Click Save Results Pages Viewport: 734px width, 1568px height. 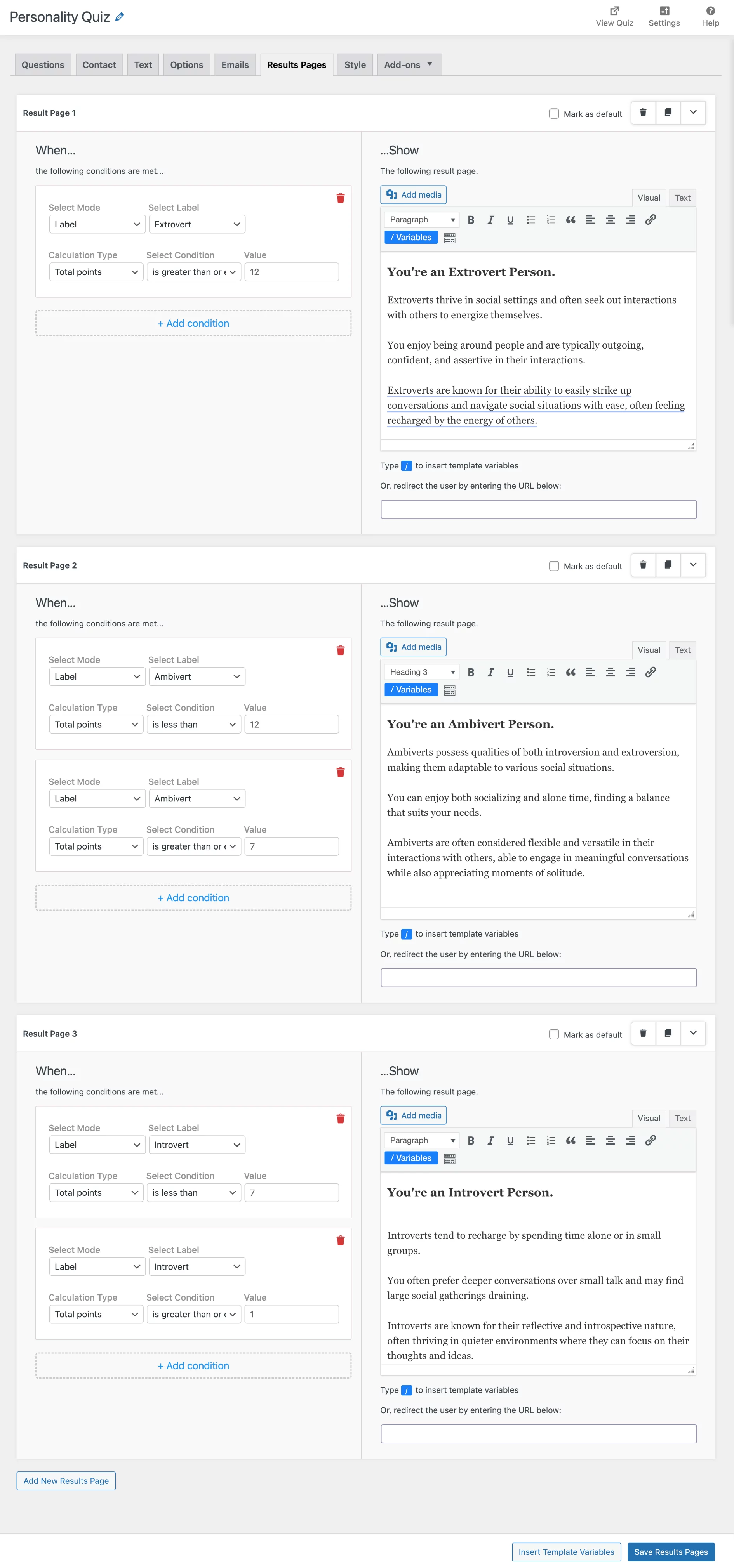tap(671, 1552)
